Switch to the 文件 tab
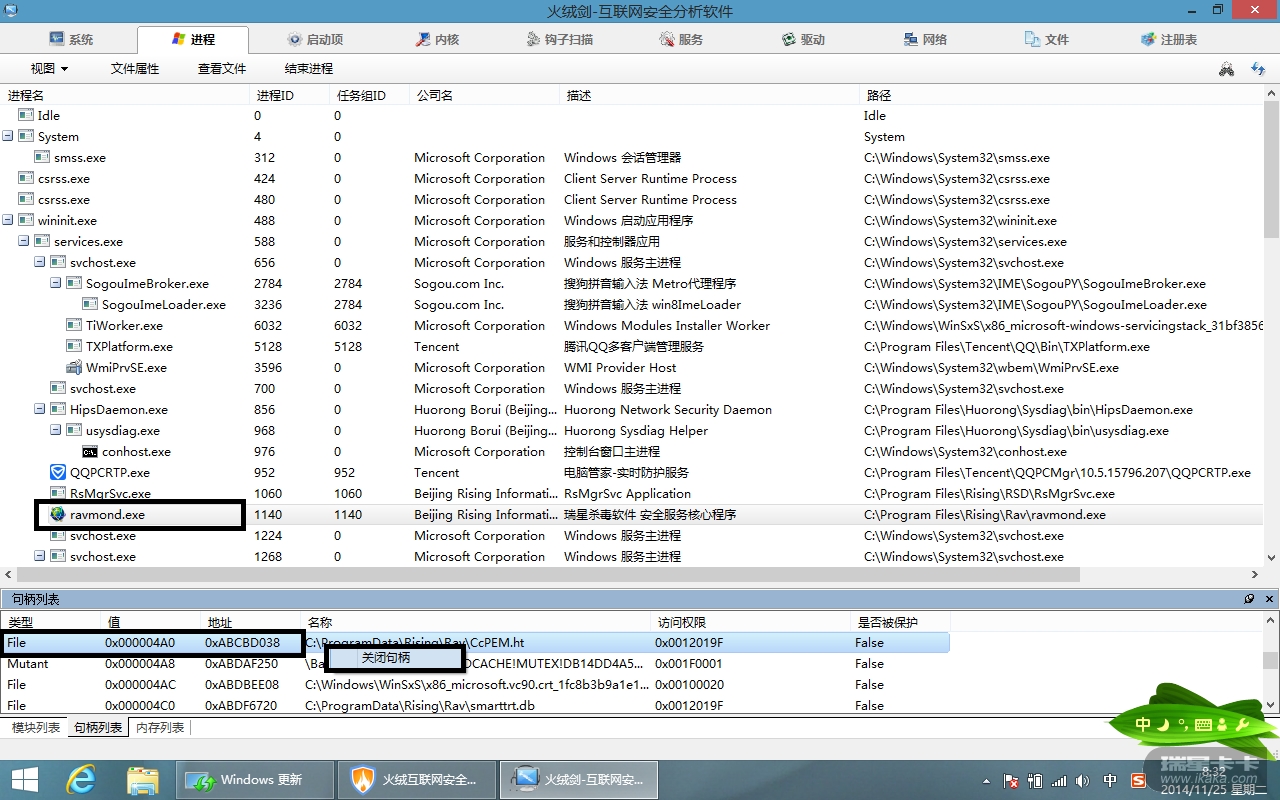 click(1048, 40)
